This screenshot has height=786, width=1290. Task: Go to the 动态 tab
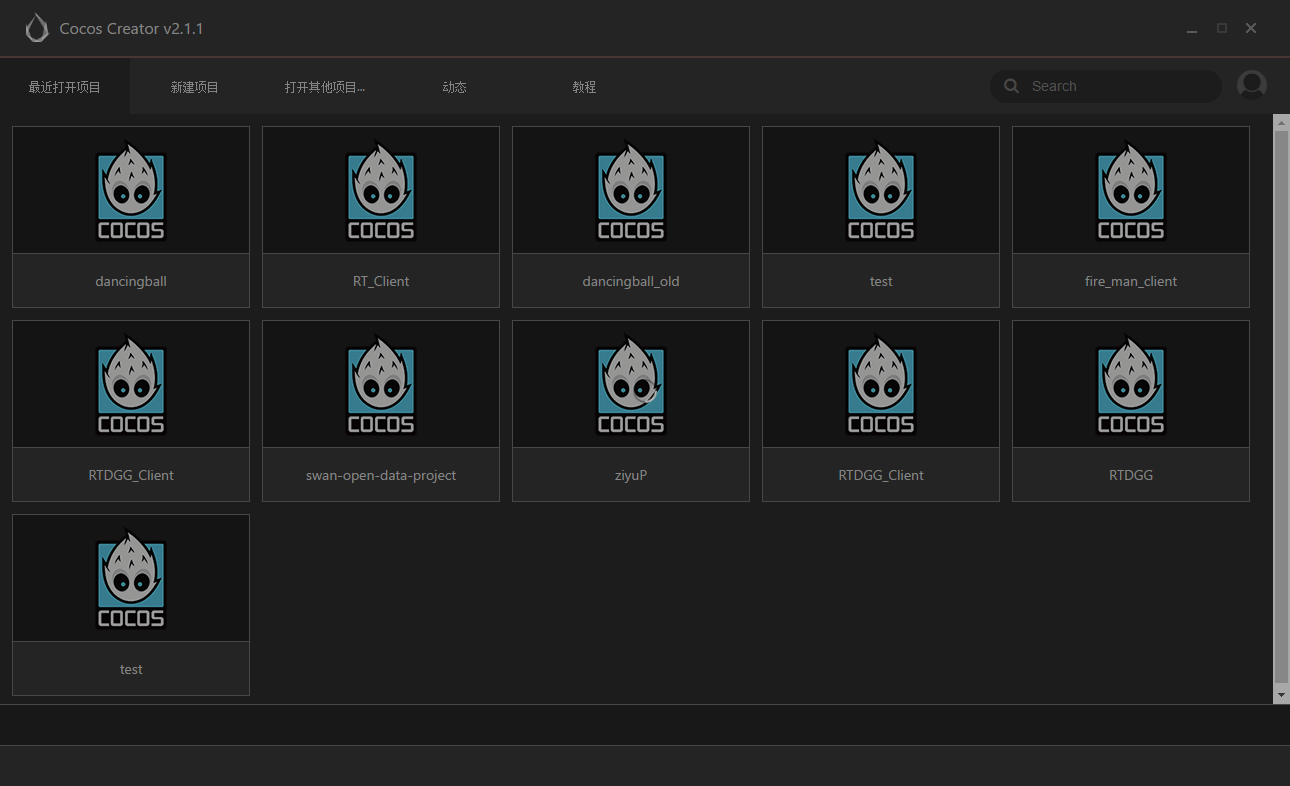coord(455,87)
